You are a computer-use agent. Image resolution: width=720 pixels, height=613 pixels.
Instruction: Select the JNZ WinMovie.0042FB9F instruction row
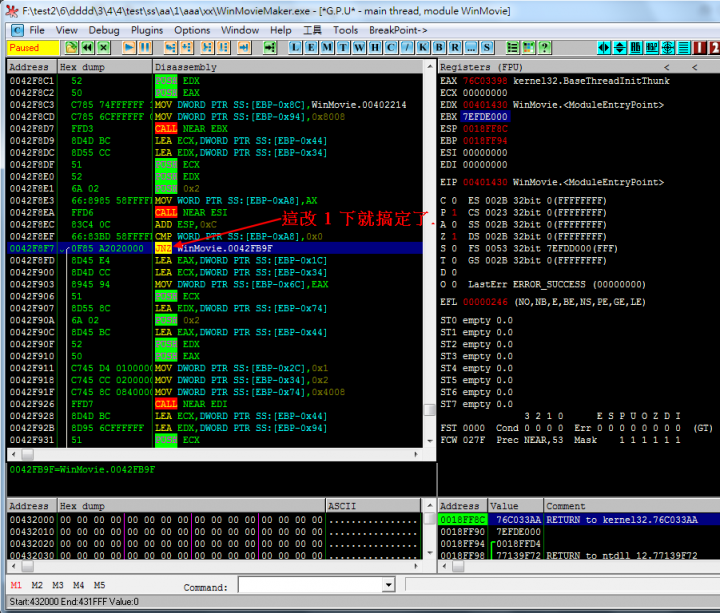[x=215, y=248]
